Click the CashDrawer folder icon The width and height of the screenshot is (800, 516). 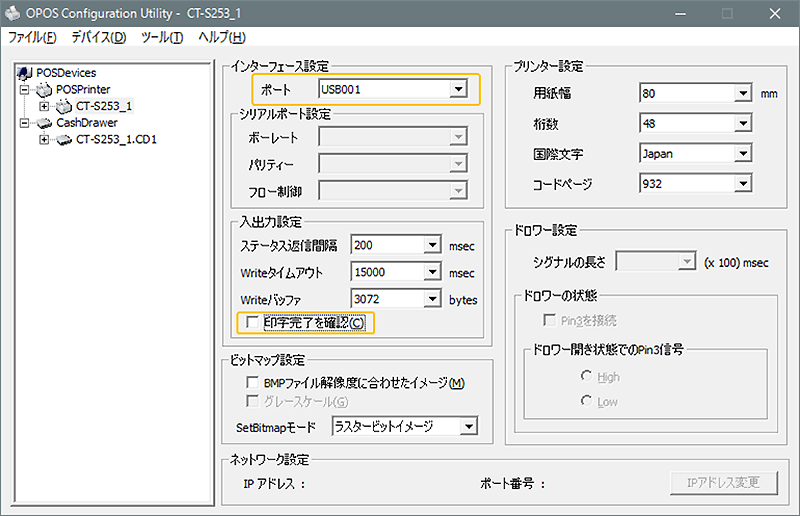(x=43, y=122)
